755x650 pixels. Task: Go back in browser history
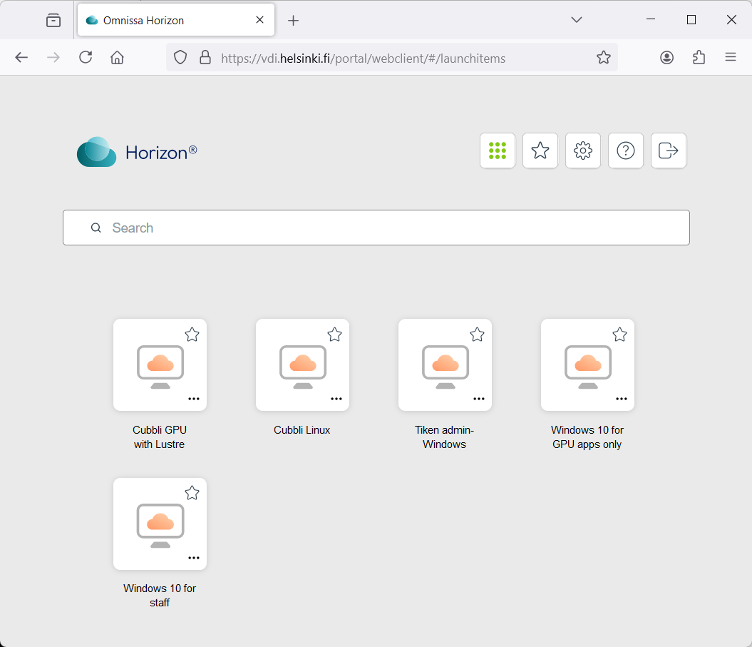click(x=22, y=58)
